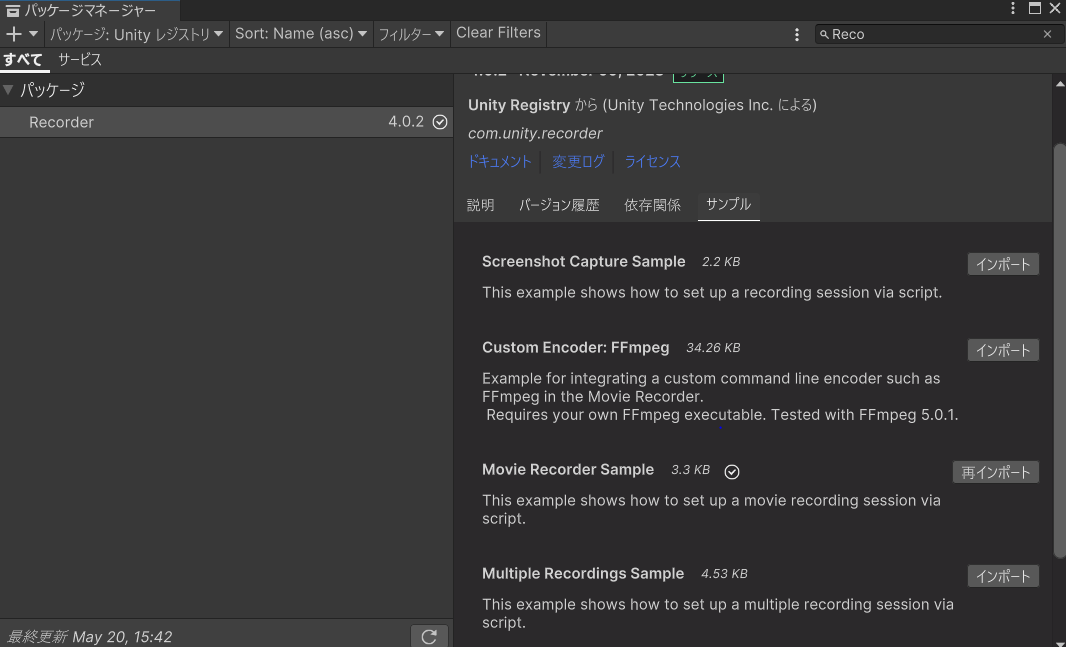Viewport: 1066px width, 647px height.
Task: Open the three-dot toolbar options menu
Action: [x=797, y=34]
